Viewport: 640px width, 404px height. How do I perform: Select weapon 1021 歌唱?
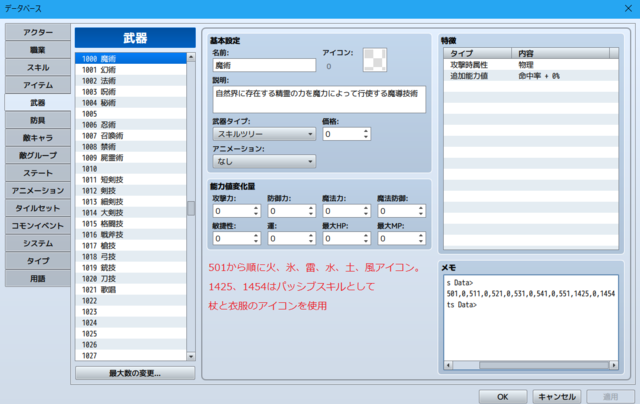coord(131,290)
